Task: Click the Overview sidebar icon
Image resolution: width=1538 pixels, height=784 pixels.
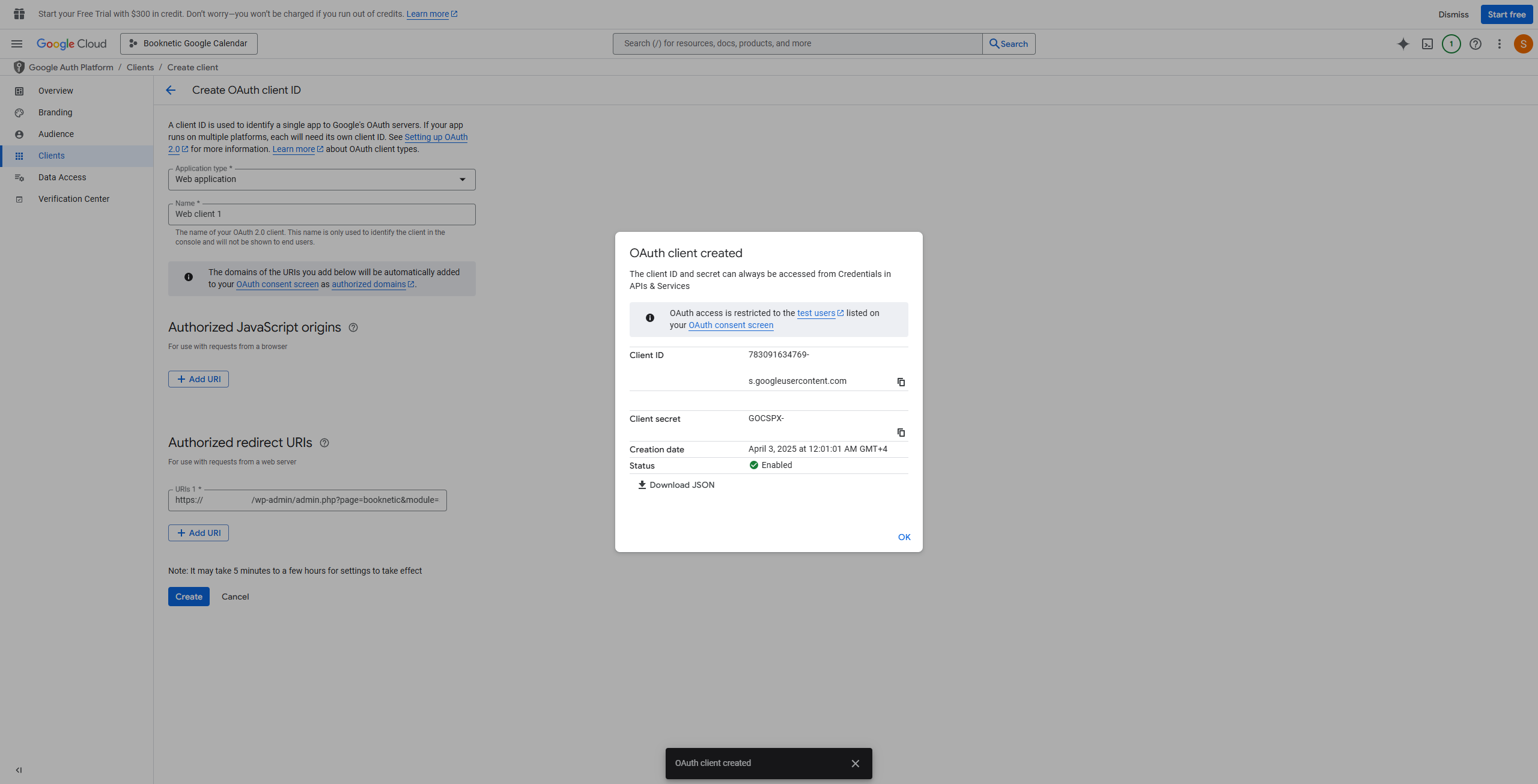Action: point(19,91)
